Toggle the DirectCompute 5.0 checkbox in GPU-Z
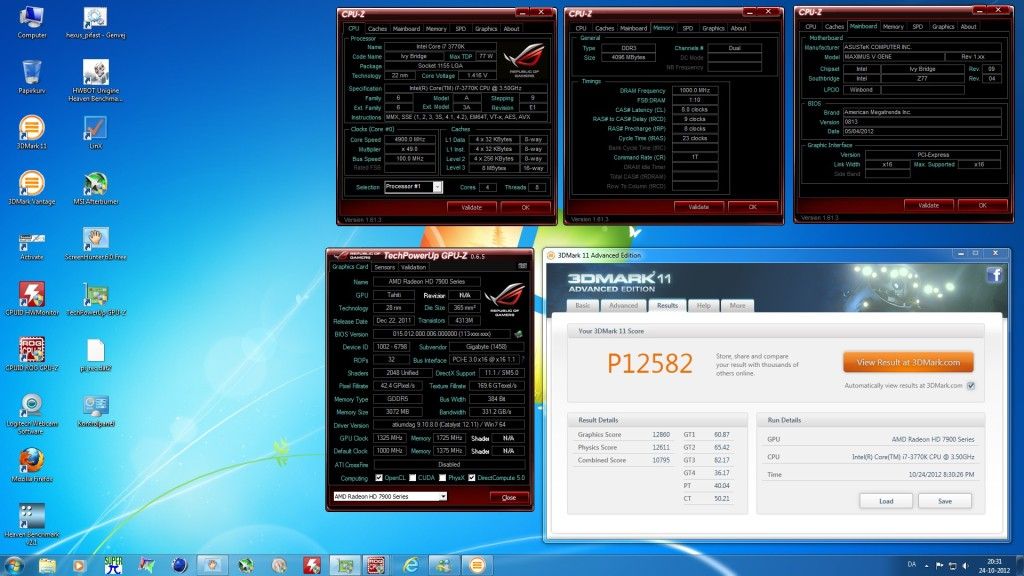Viewport: 1024px width, 576px height. click(472, 478)
